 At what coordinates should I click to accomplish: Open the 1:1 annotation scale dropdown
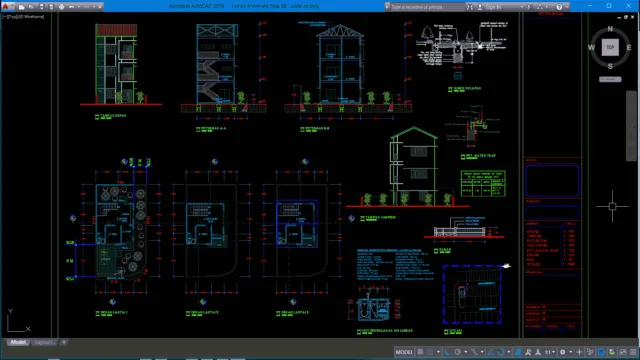(550, 352)
